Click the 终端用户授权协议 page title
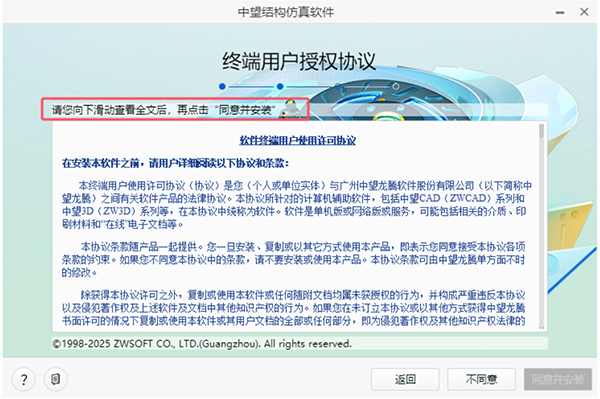This screenshot has width=600, height=399. point(299,61)
